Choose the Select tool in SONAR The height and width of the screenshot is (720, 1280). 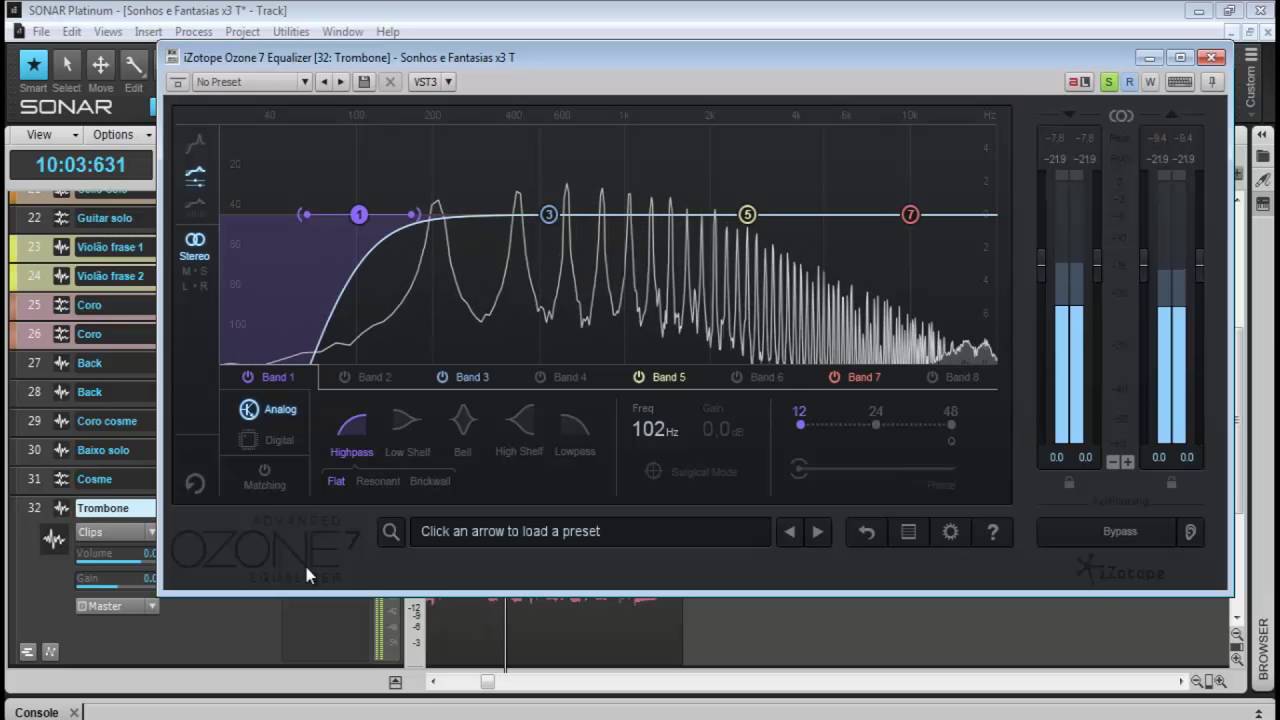coord(67,65)
